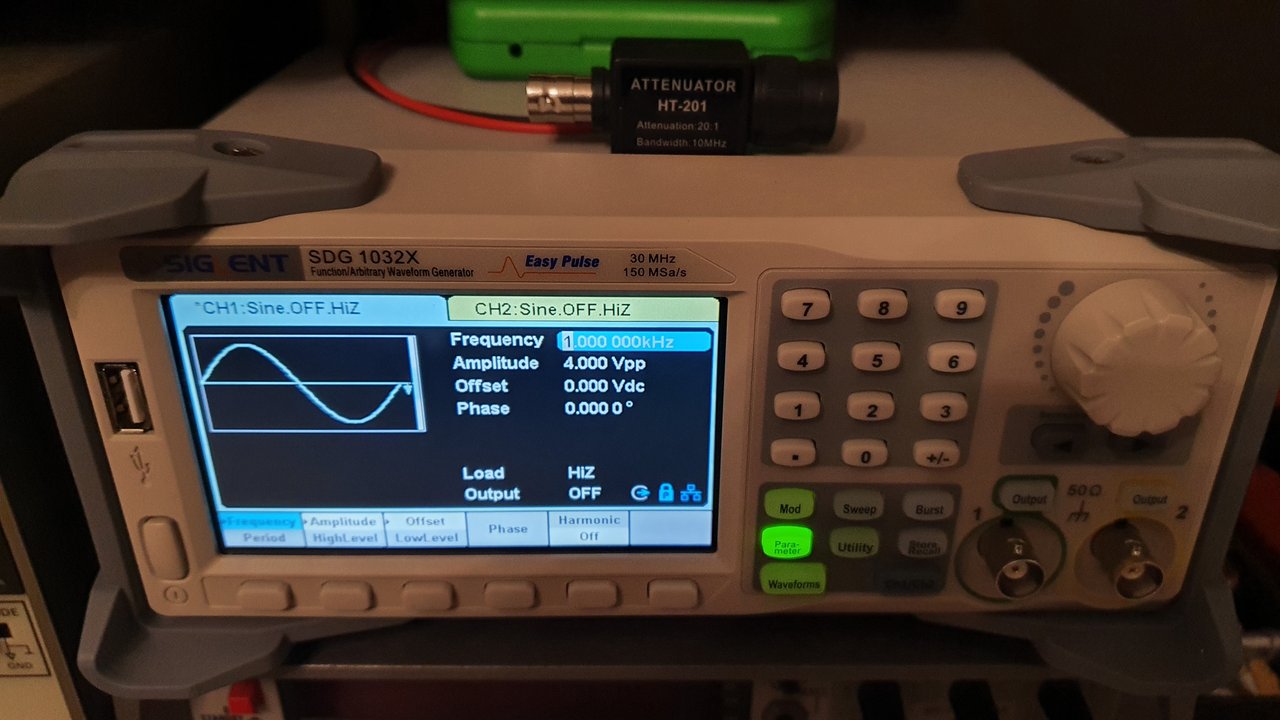Click the illuminated Parameter button
1280x720 pixels.
[786, 543]
